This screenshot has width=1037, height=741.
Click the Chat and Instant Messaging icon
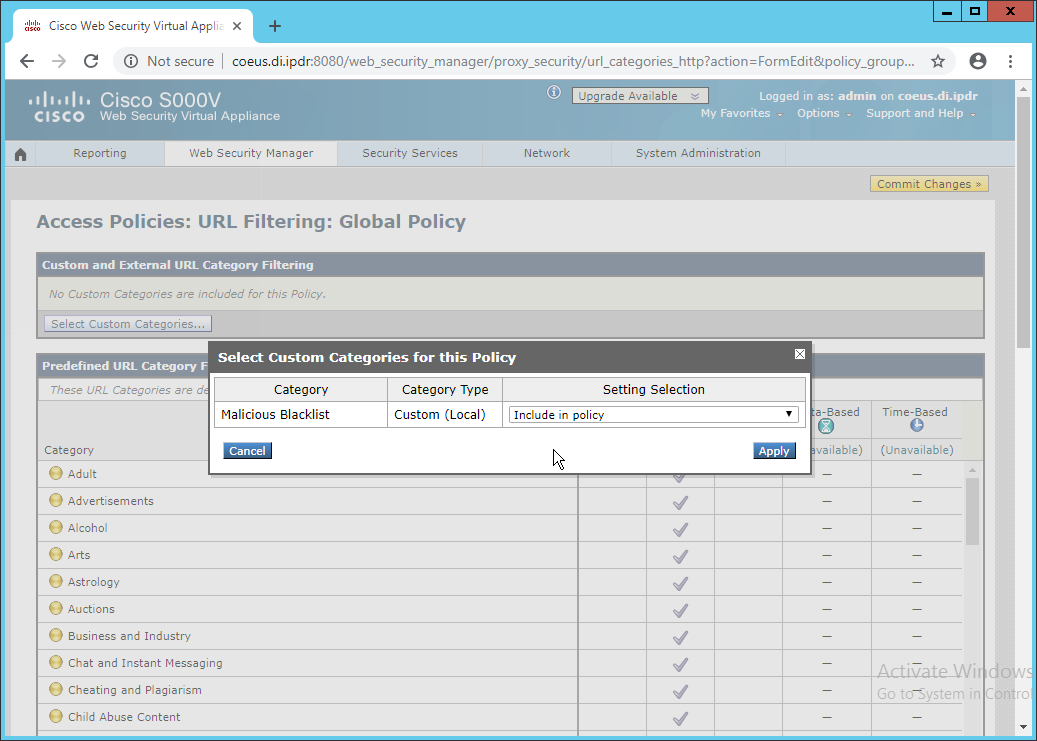coord(56,662)
